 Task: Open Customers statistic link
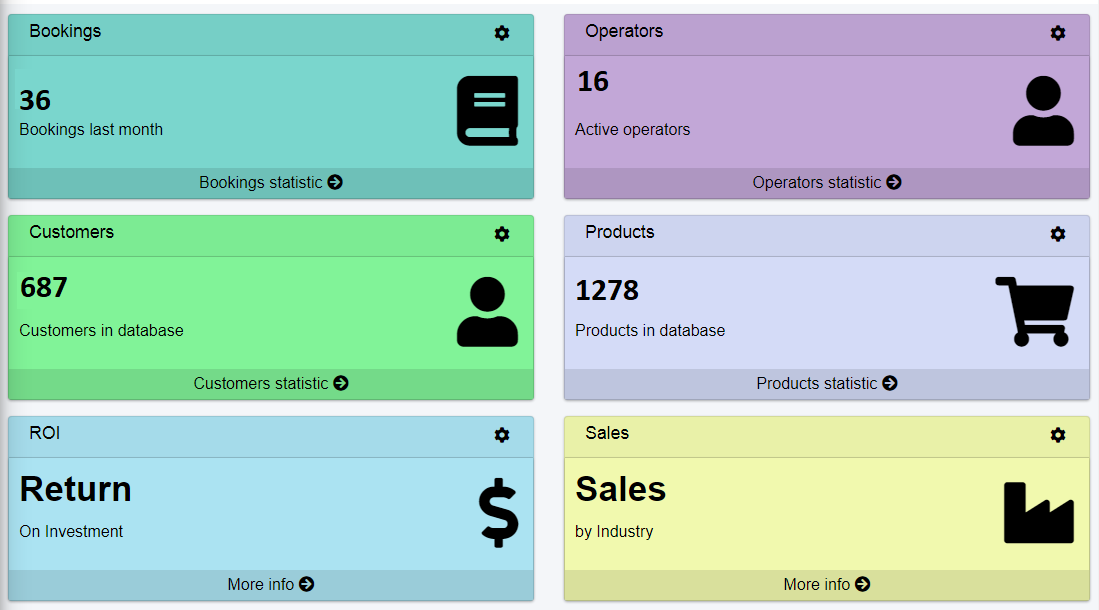click(x=271, y=383)
